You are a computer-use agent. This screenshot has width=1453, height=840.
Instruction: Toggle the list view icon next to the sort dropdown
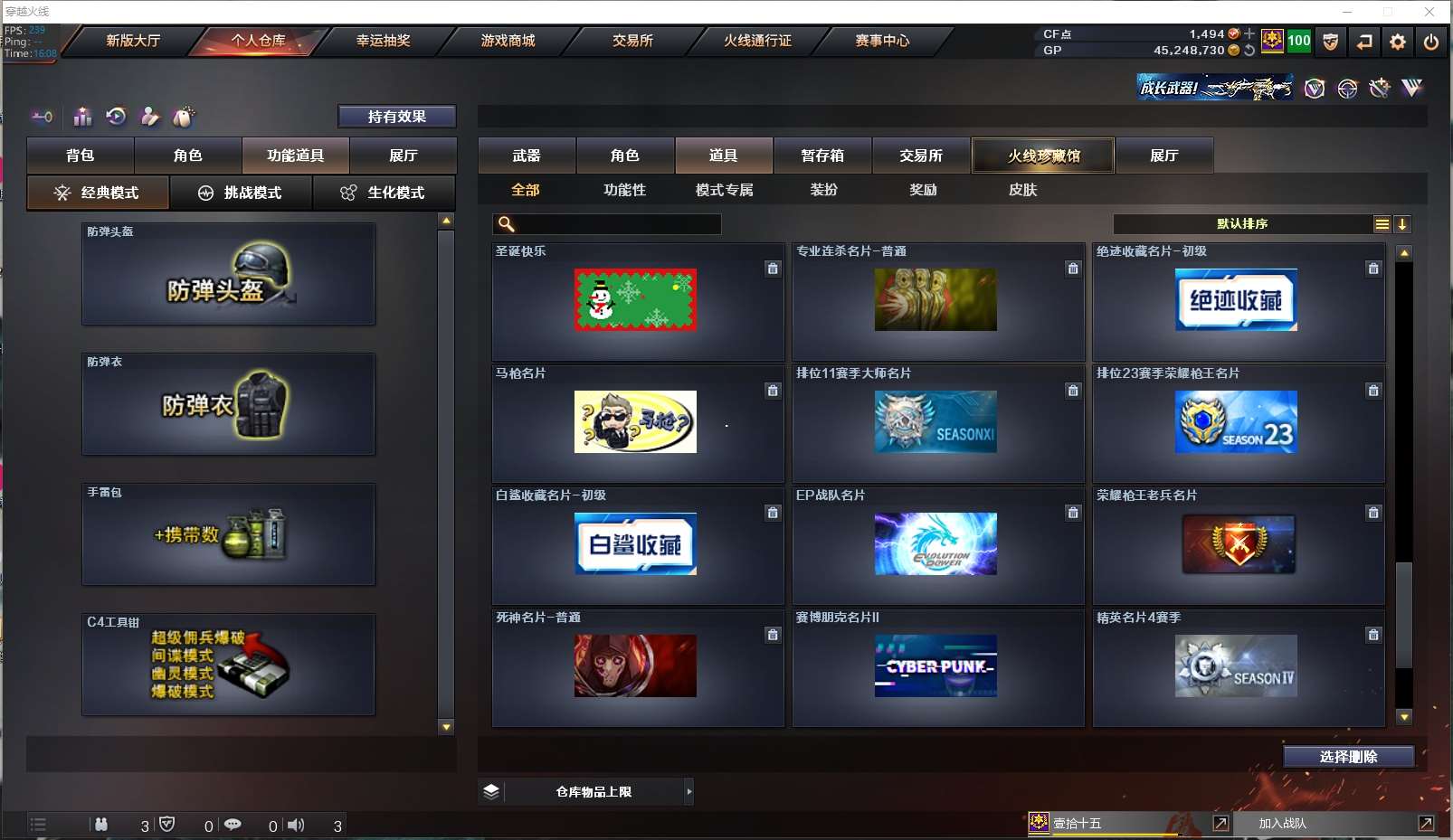(1382, 223)
